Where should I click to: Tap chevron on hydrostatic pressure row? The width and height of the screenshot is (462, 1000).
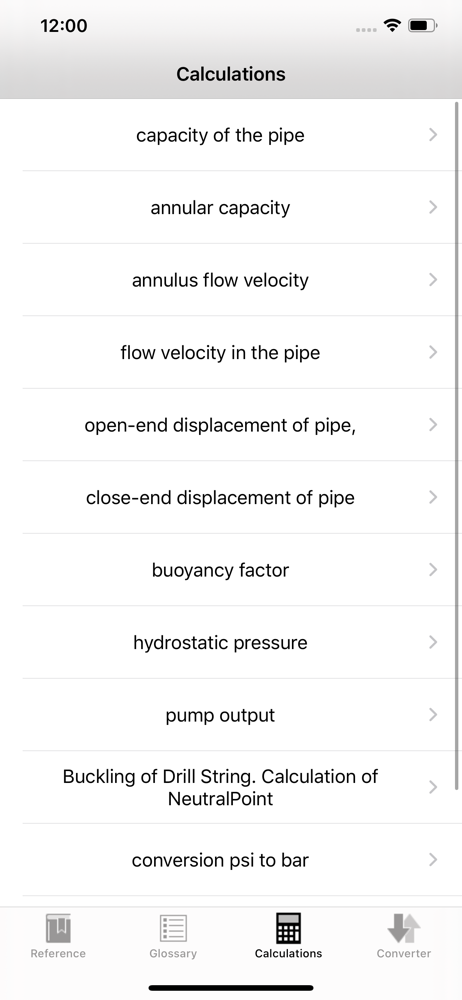coord(433,642)
